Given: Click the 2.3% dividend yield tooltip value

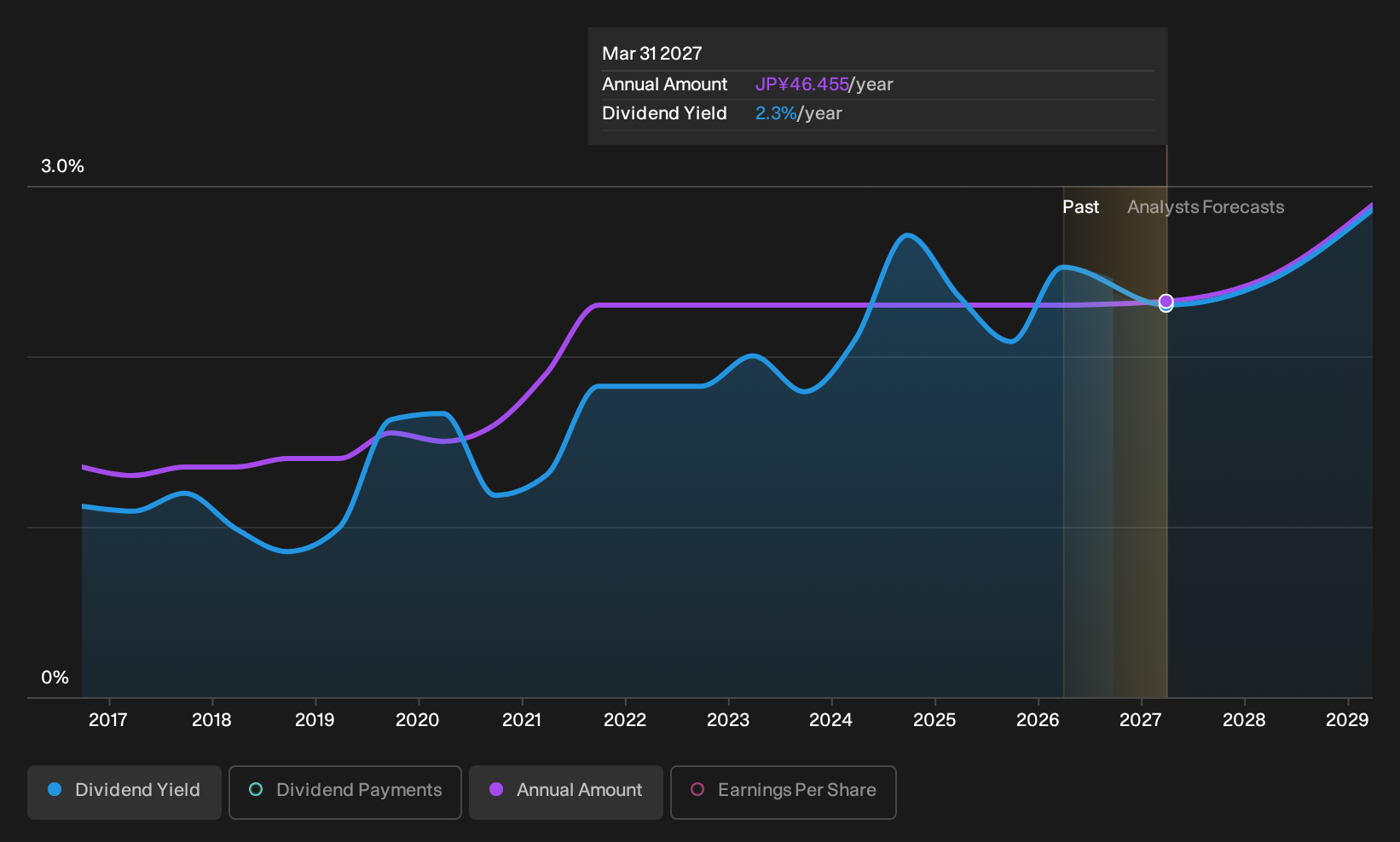Looking at the screenshot, I should [776, 113].
